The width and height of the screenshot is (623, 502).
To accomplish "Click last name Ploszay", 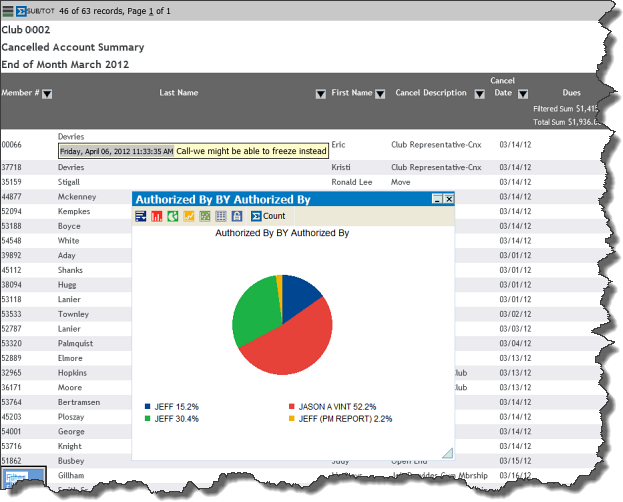I will (71, 417).
